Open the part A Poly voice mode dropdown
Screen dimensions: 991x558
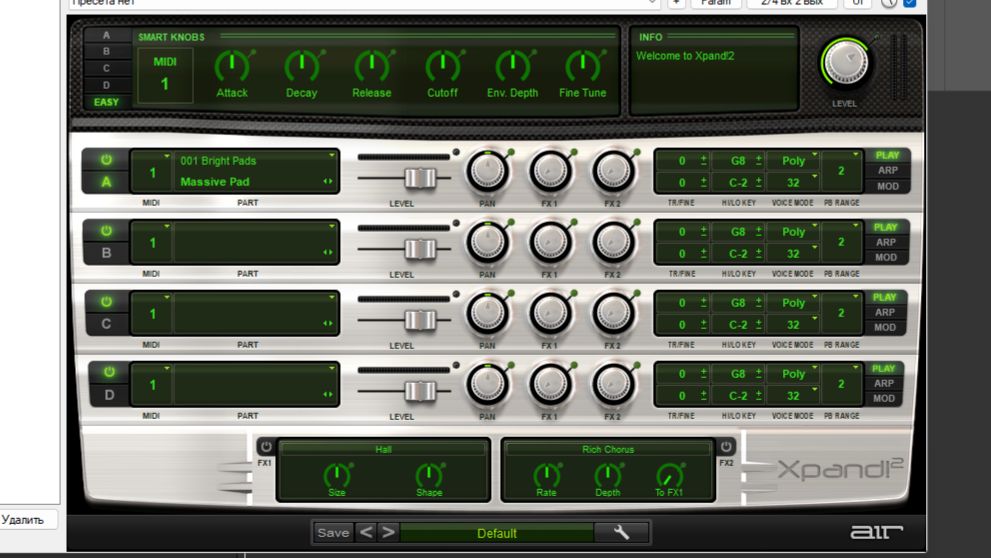coord(815,155)
